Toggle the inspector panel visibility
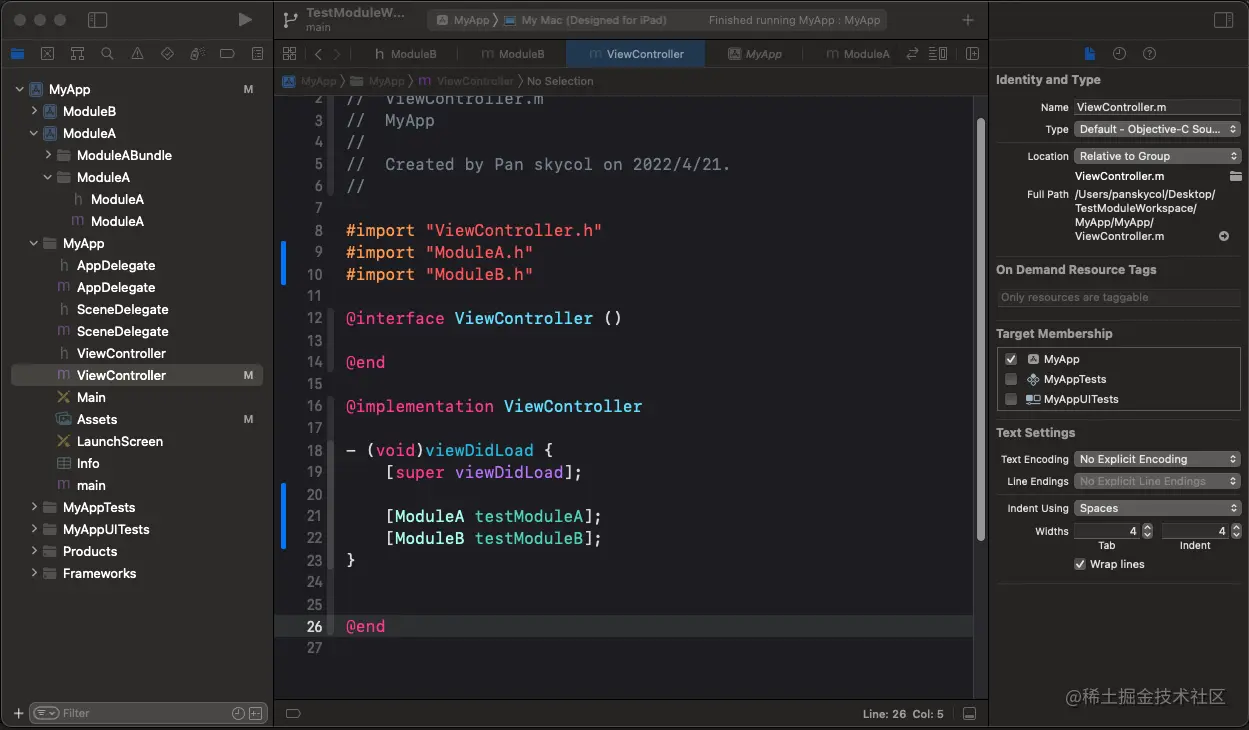The width and height of the screenshot is (1249, 730). [1222, 20]
